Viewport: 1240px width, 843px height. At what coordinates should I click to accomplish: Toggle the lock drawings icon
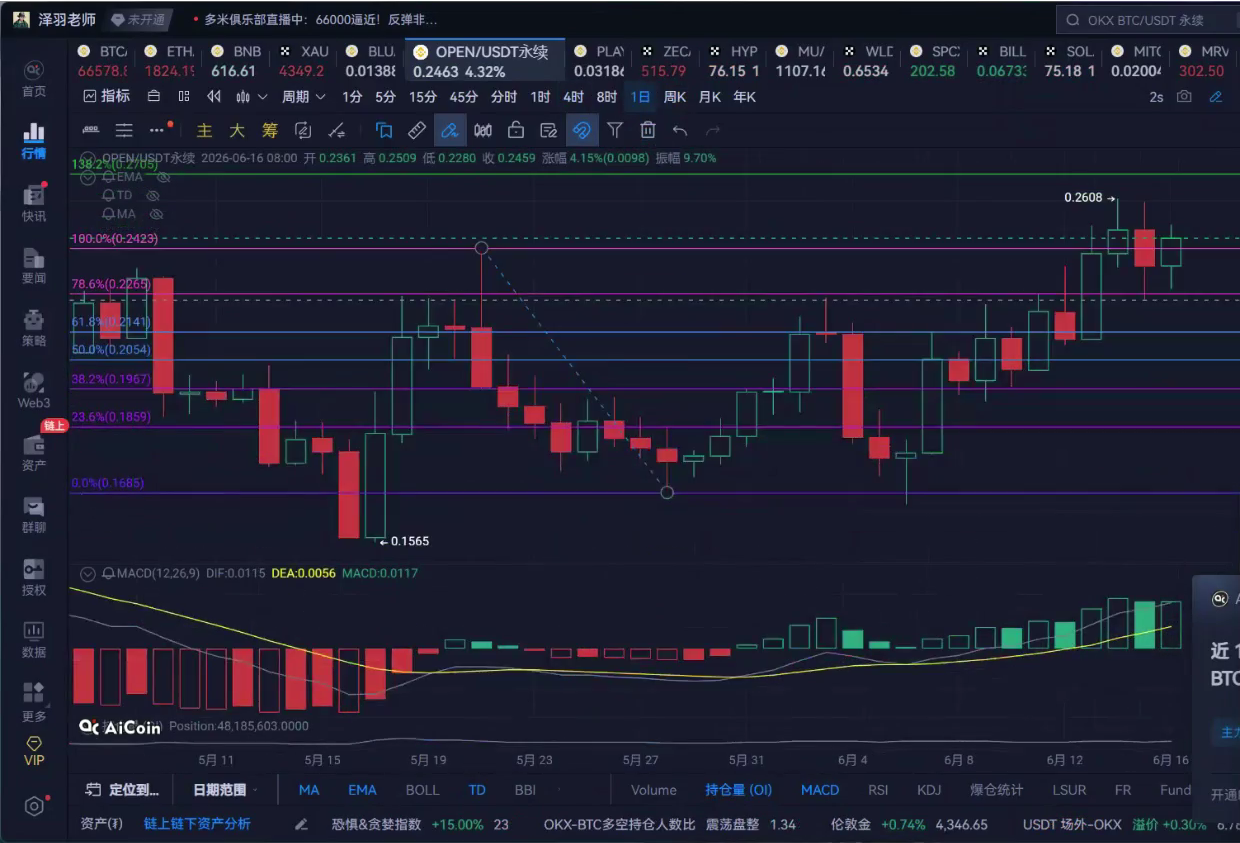pos(515,130)
